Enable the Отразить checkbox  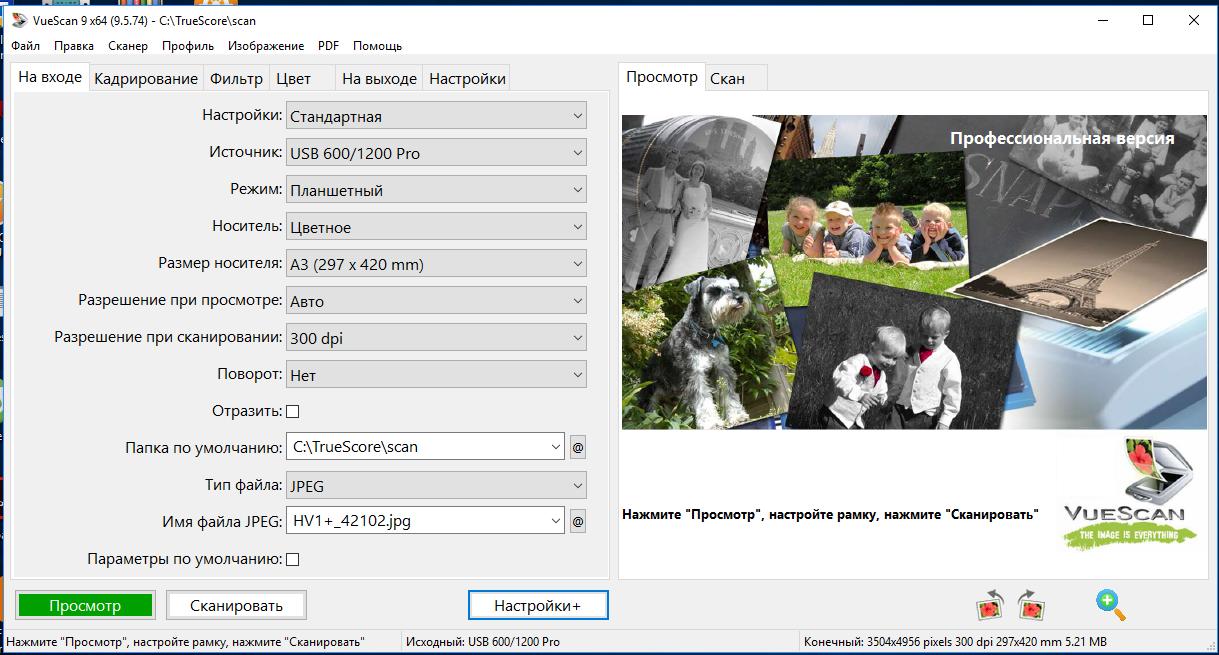pyautogui.click(x=293, y=411)
